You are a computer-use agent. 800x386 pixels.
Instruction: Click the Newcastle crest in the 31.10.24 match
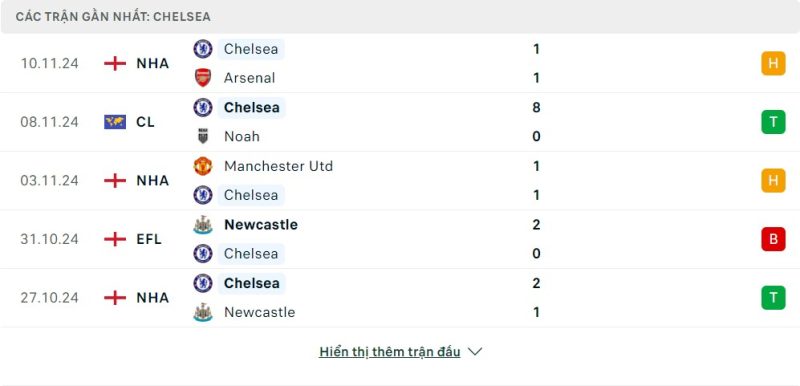tap(203, 224)
